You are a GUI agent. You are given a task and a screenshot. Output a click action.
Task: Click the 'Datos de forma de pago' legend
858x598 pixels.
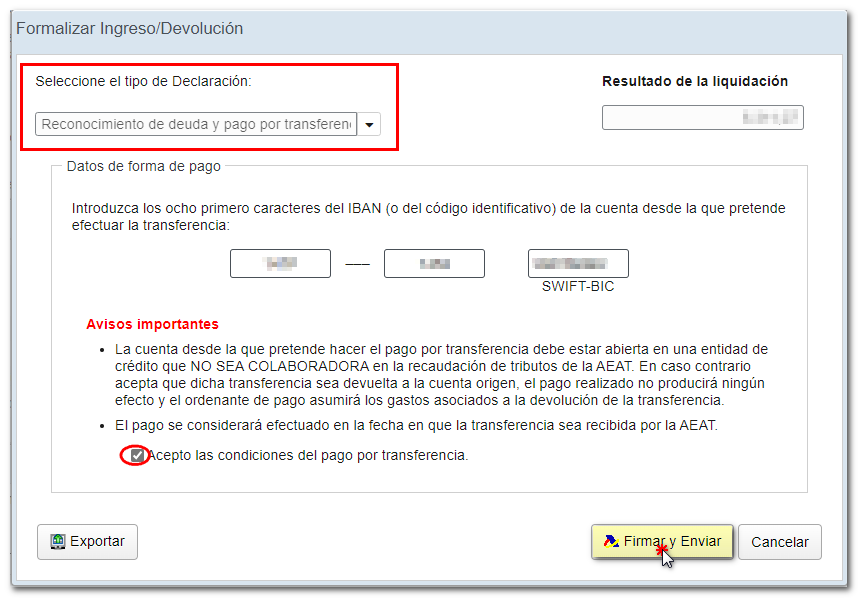click(144, 166)
